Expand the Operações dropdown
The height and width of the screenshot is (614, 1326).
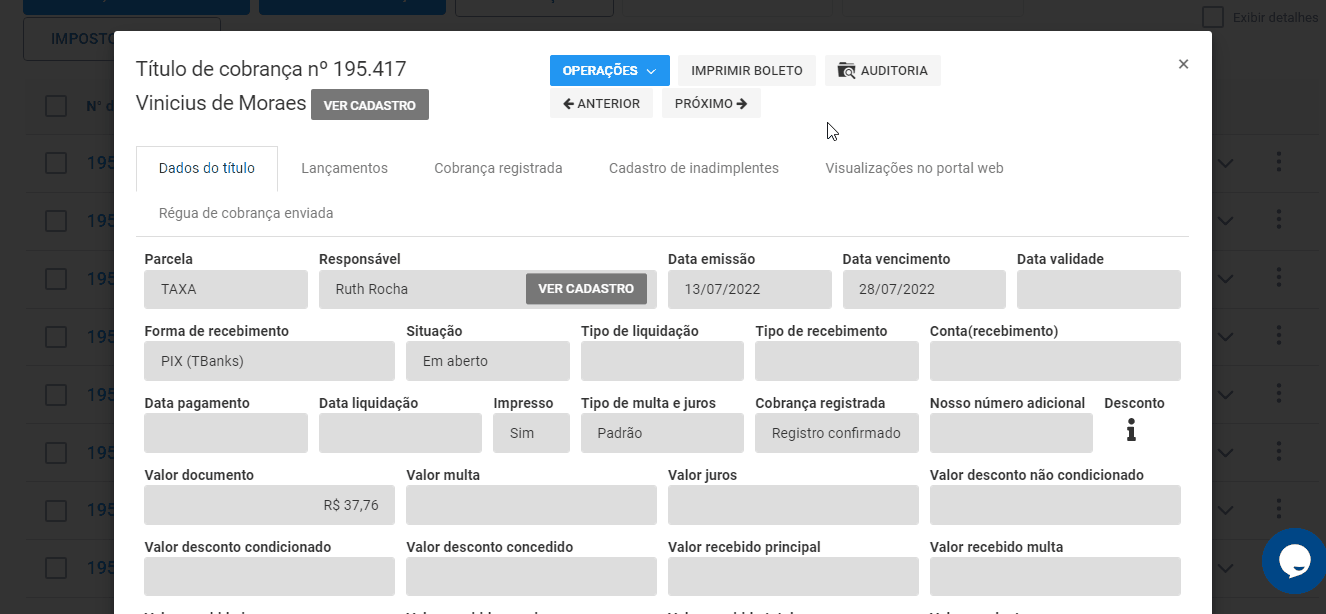tap(609, 71)
